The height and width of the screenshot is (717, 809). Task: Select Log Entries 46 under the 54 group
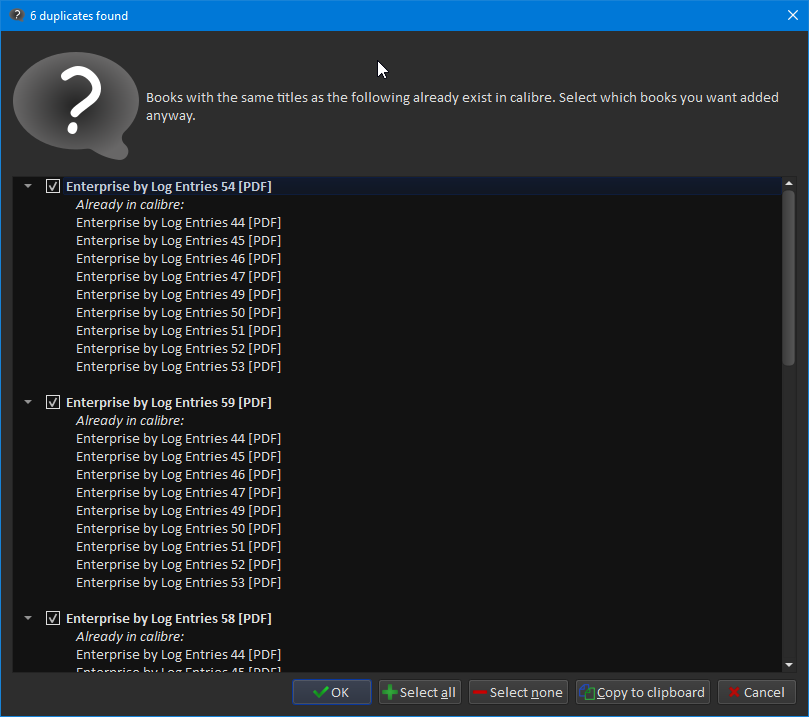click(x=179, y=258)
